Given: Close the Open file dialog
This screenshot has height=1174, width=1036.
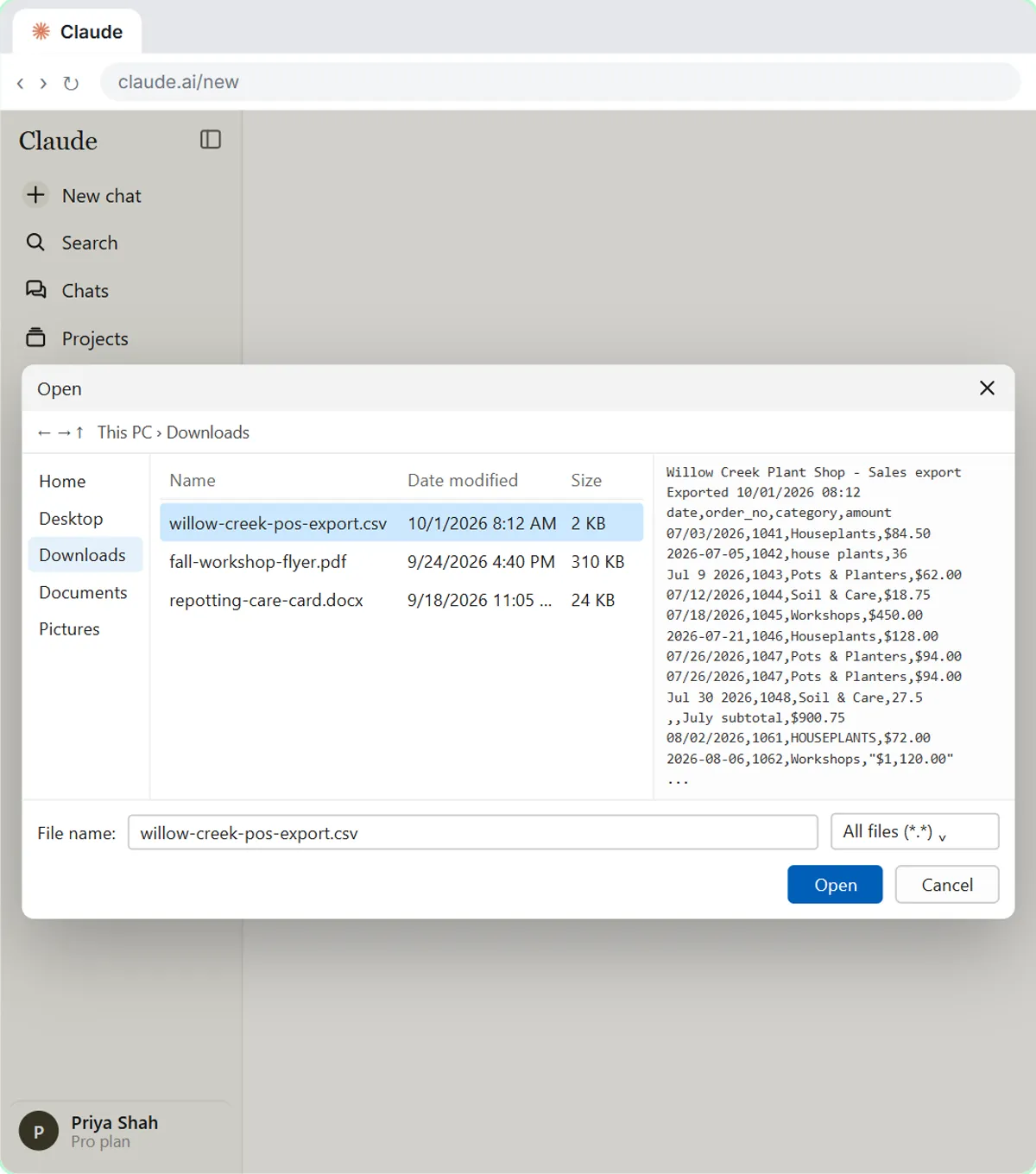Looking at the screenshot, I should [987, 388].
